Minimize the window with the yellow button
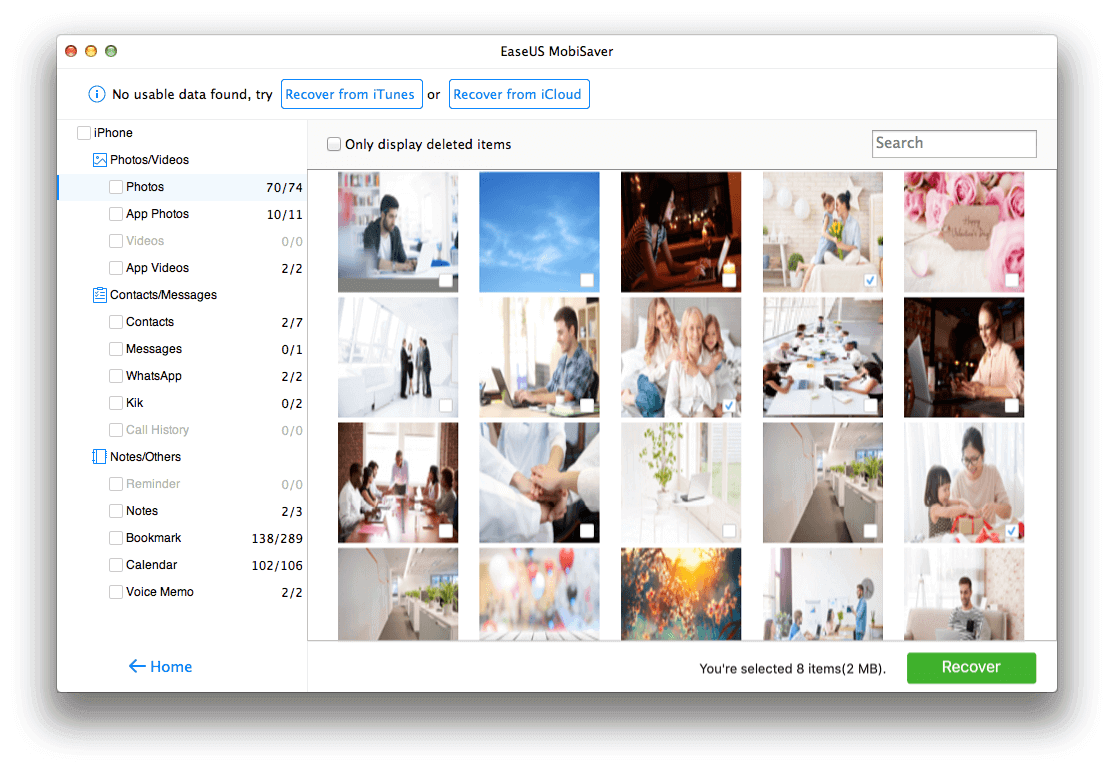The image size is (1114, 771). [x=91, y=51]
